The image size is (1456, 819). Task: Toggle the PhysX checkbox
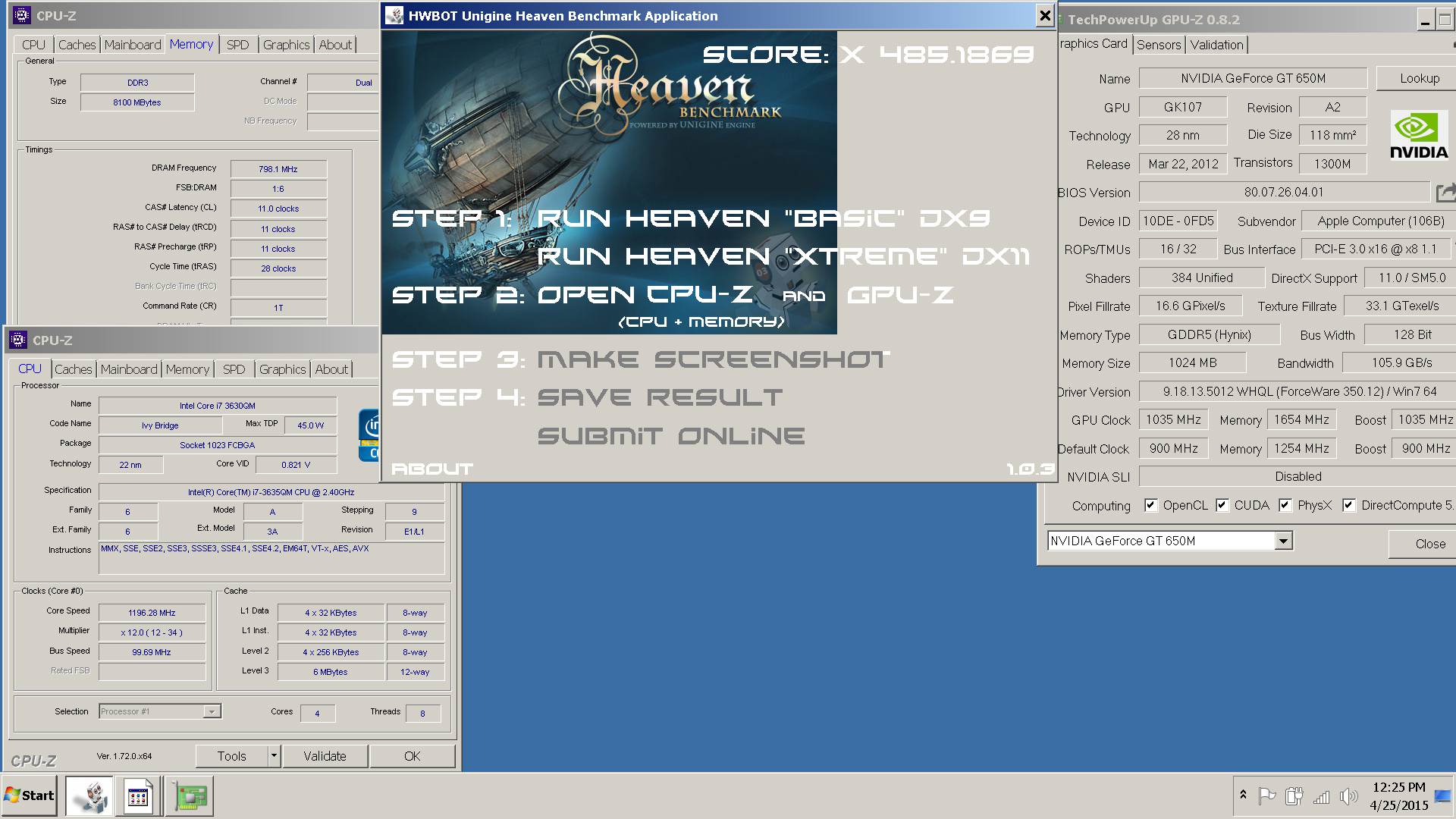1285,505
